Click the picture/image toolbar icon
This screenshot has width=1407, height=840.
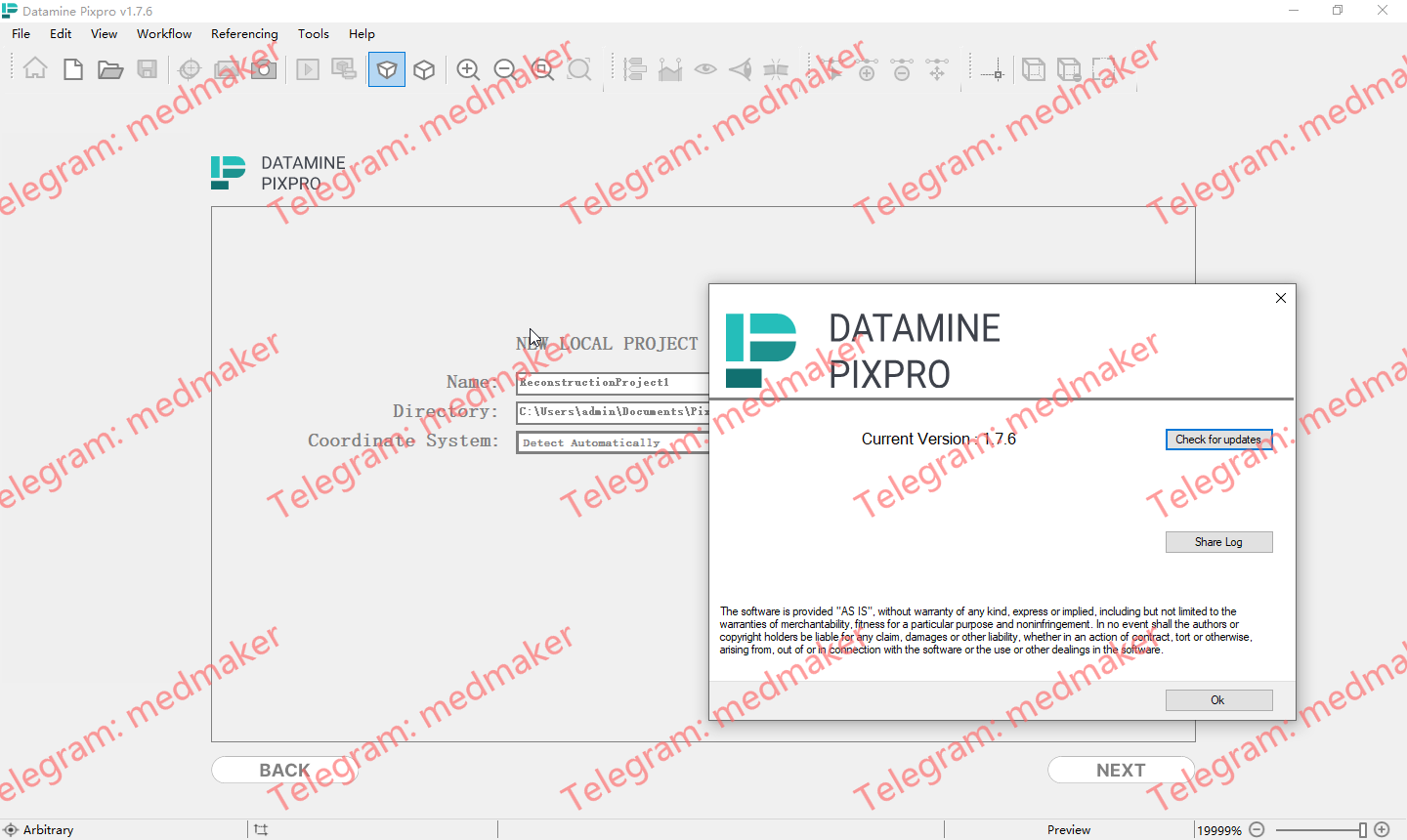click(227, 69)
